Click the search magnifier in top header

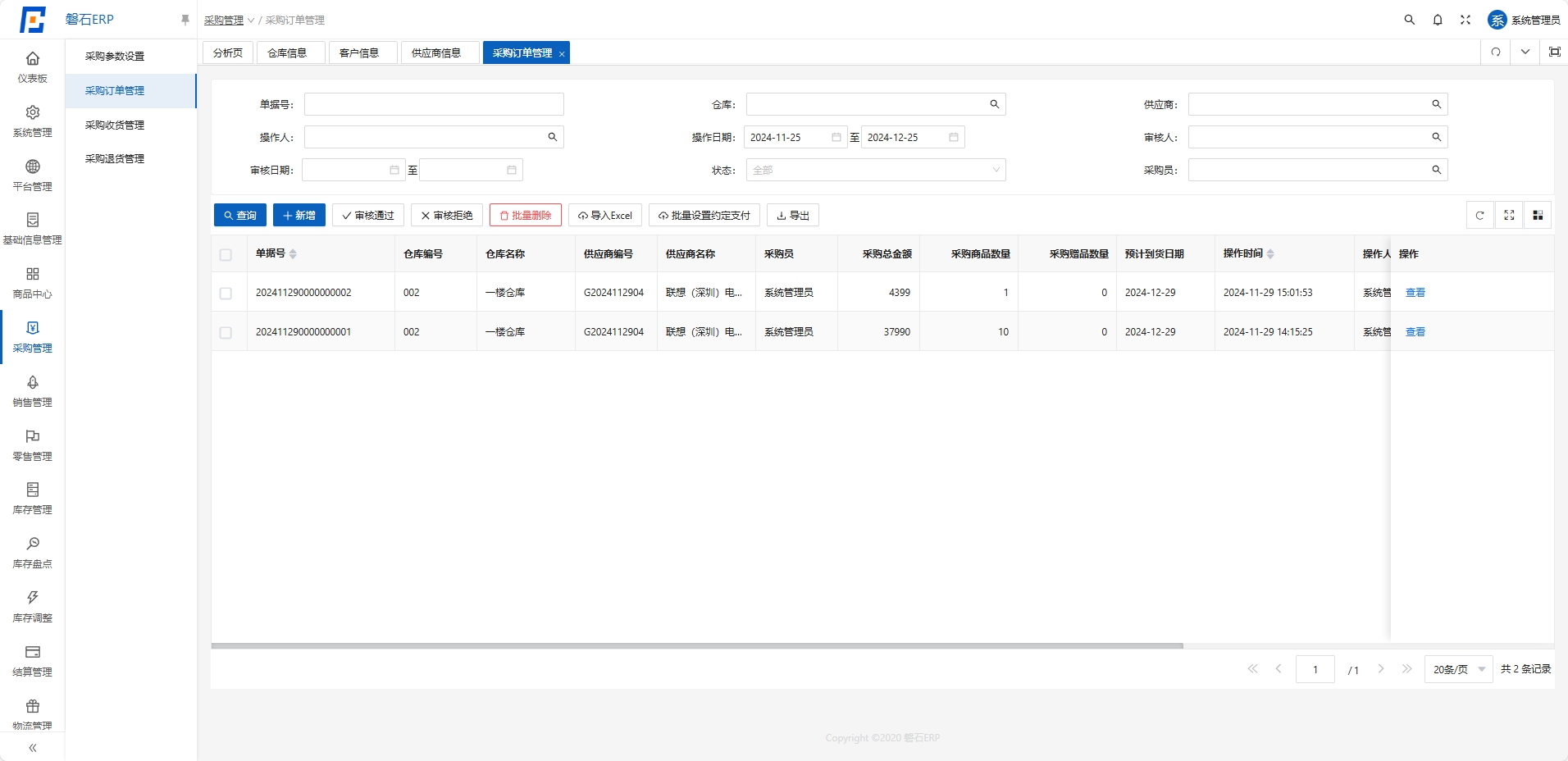tap(1410, 20)
